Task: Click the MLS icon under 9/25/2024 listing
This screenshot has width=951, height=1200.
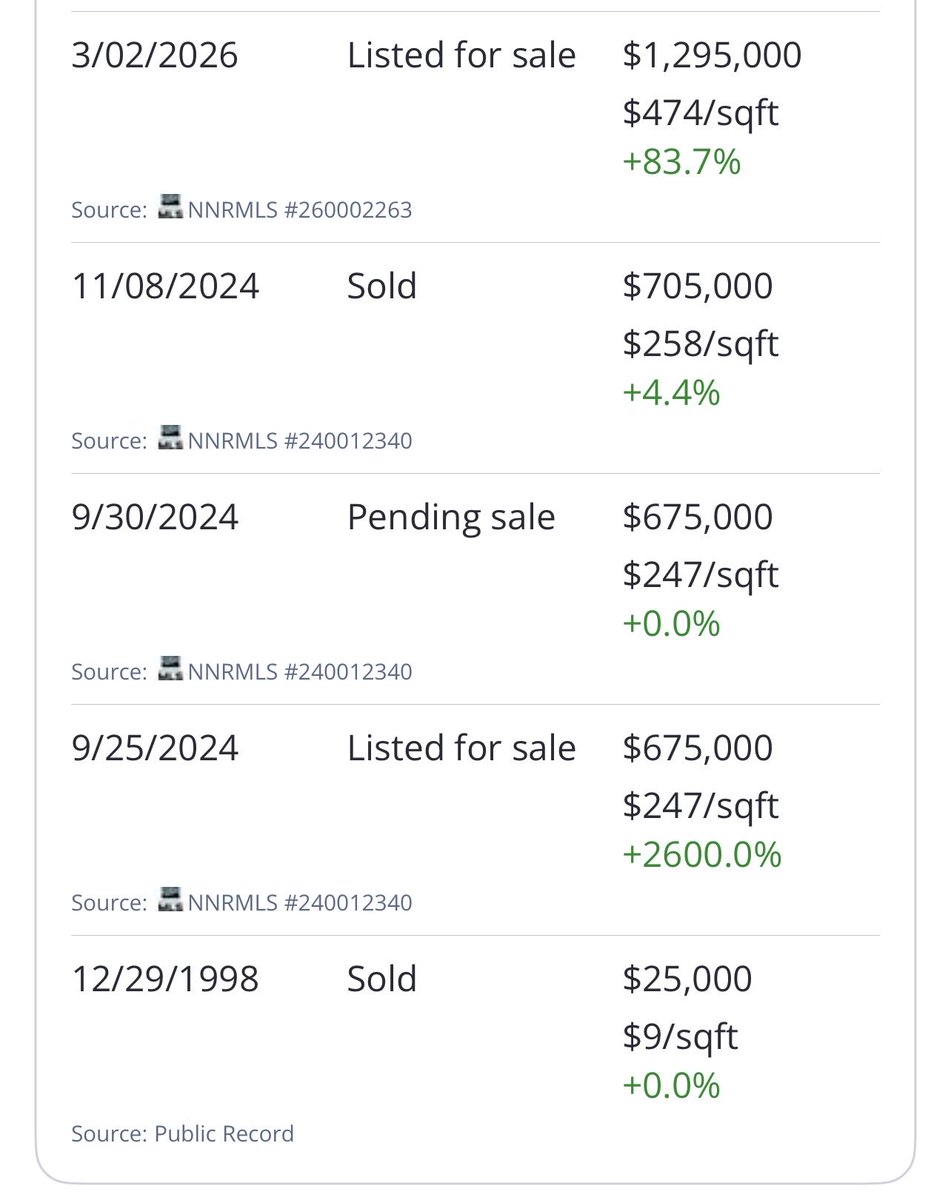Action: click(x=170, y=901)
